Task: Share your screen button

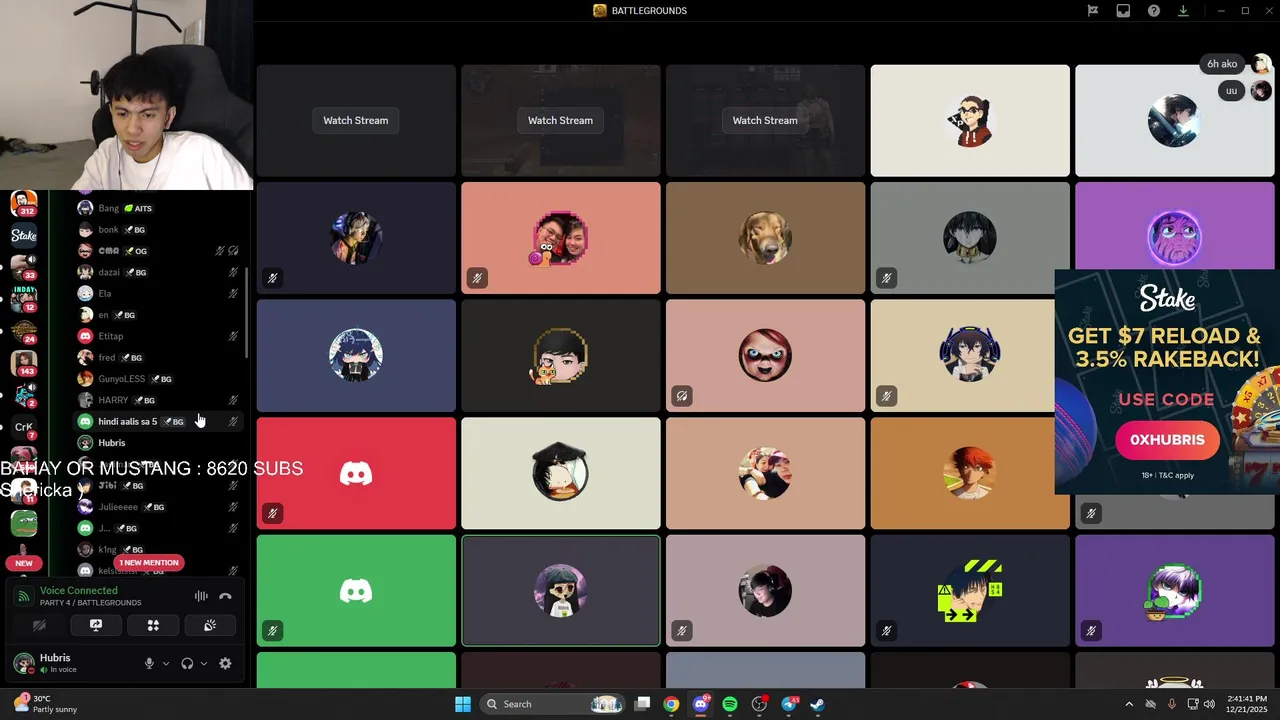Action: tap(96, 625)
